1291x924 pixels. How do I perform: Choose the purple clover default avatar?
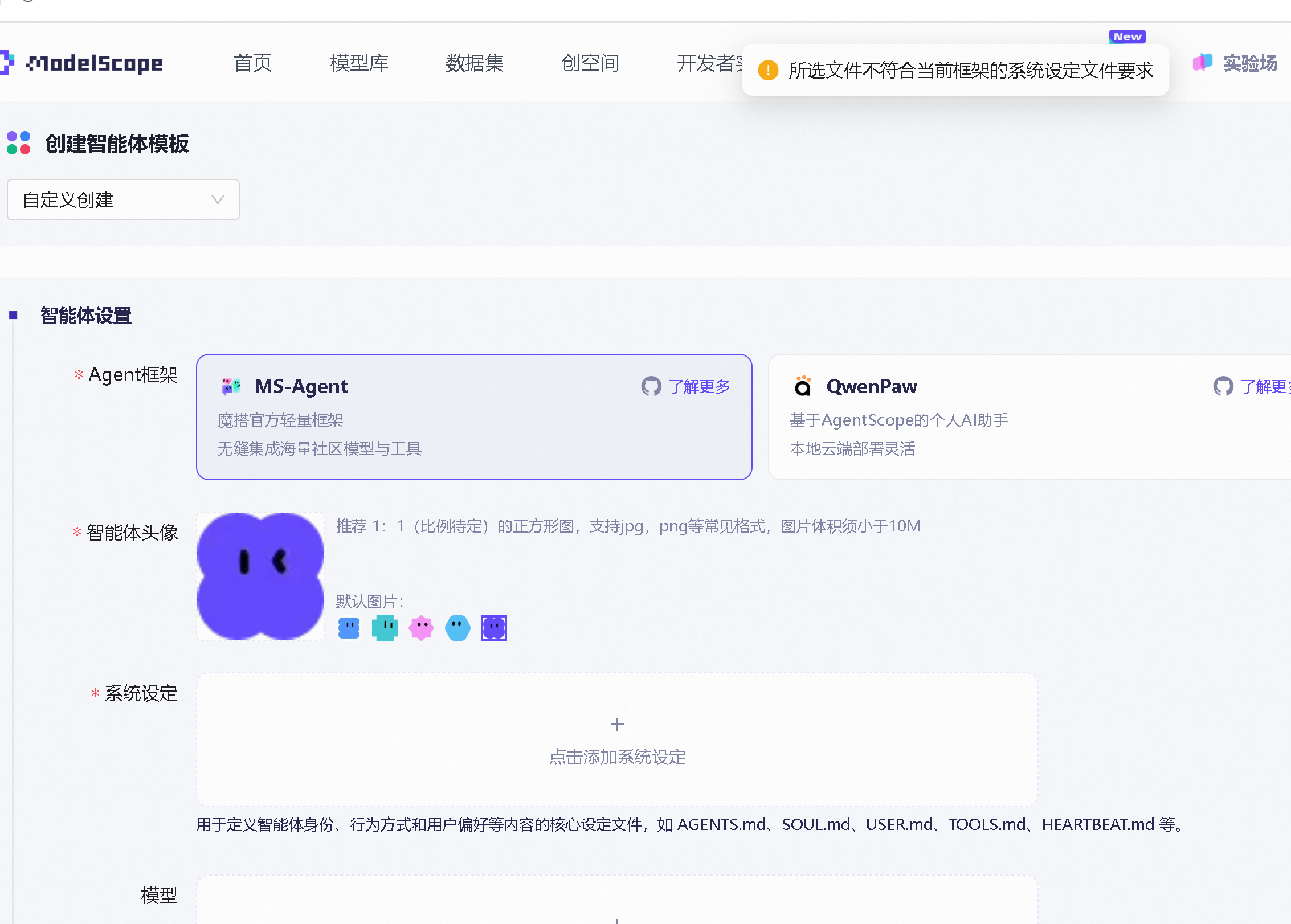pyautogui.click(x=494, y=628)
